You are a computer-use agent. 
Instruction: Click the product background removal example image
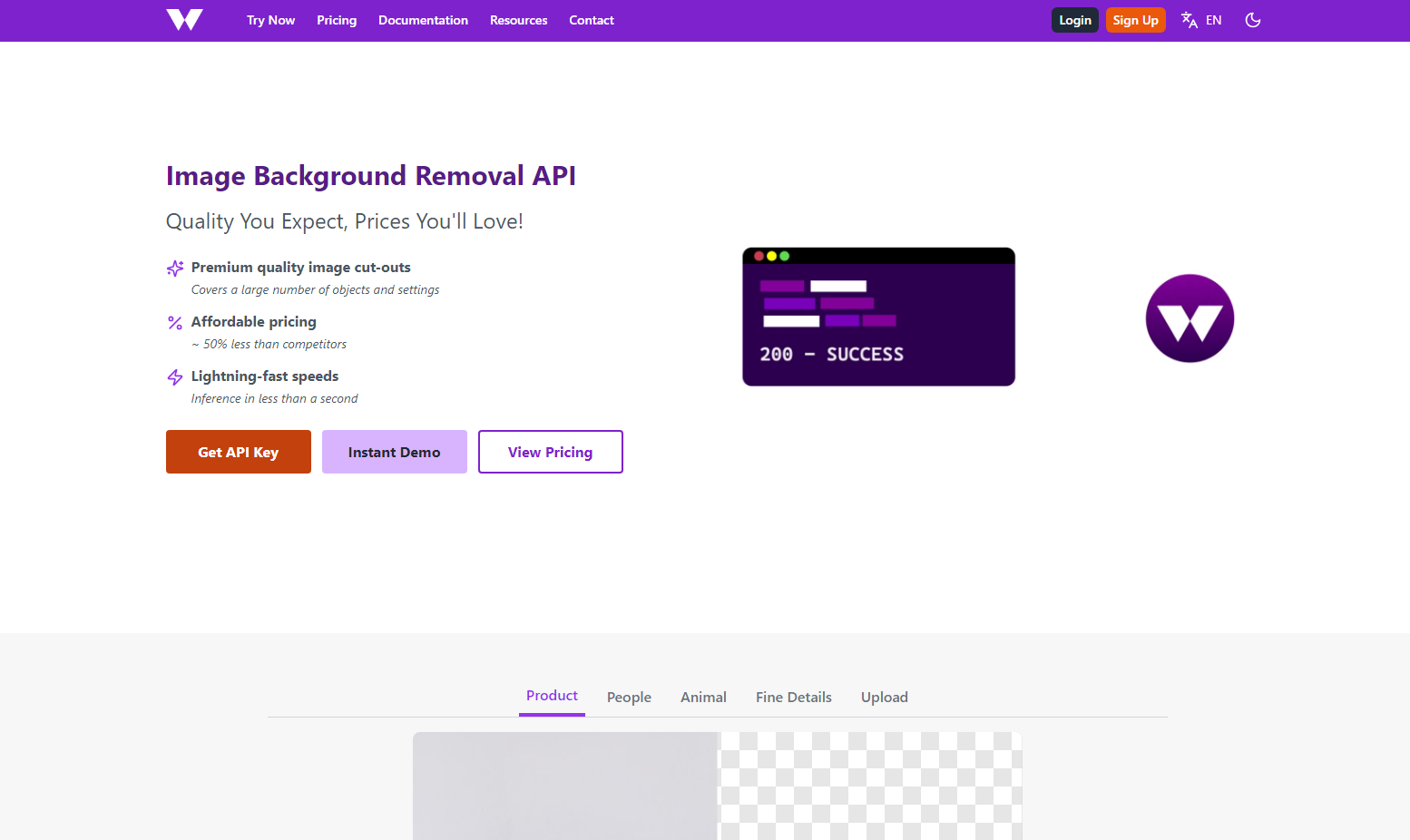(x=717, y=786)
